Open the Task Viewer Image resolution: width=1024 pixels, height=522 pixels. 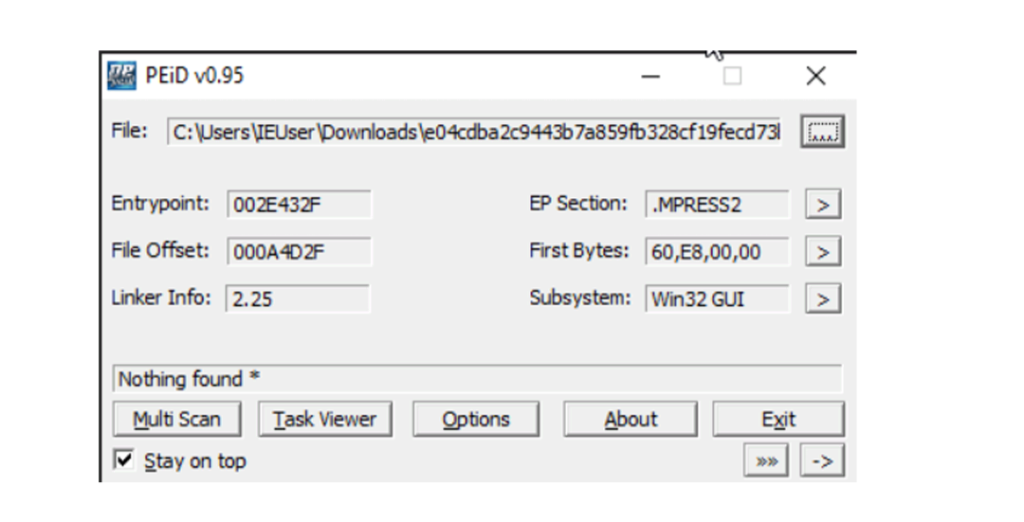[325, 419]
